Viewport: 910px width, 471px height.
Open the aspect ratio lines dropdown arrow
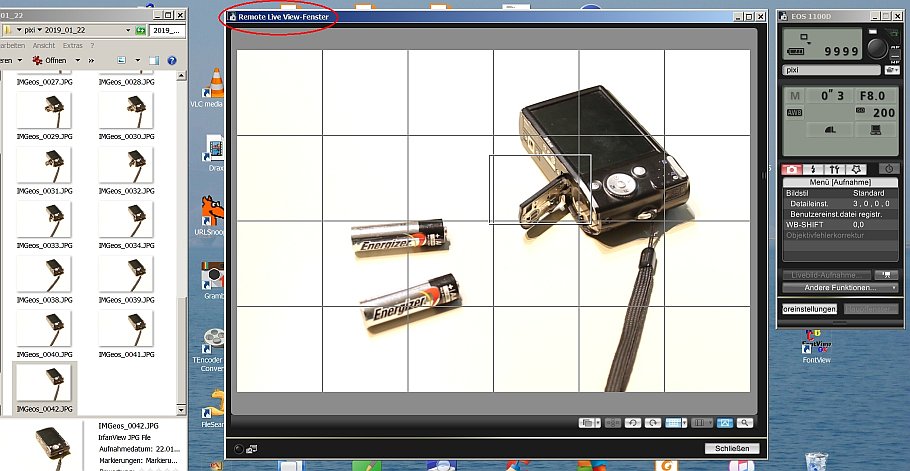pos(710,423)
